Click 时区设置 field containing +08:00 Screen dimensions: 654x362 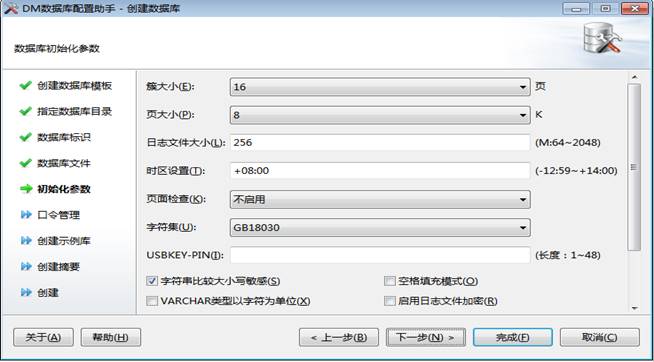380,171
